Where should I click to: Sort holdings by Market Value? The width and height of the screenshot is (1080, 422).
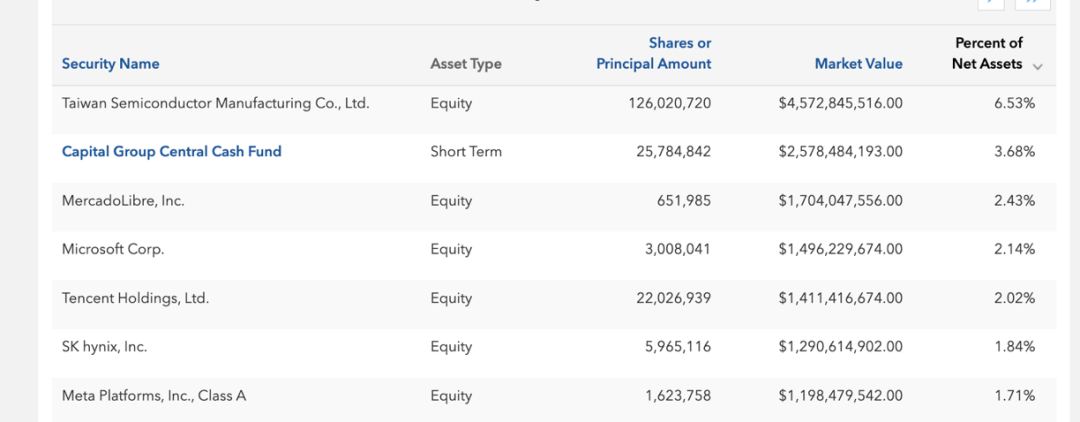(858, 64)
